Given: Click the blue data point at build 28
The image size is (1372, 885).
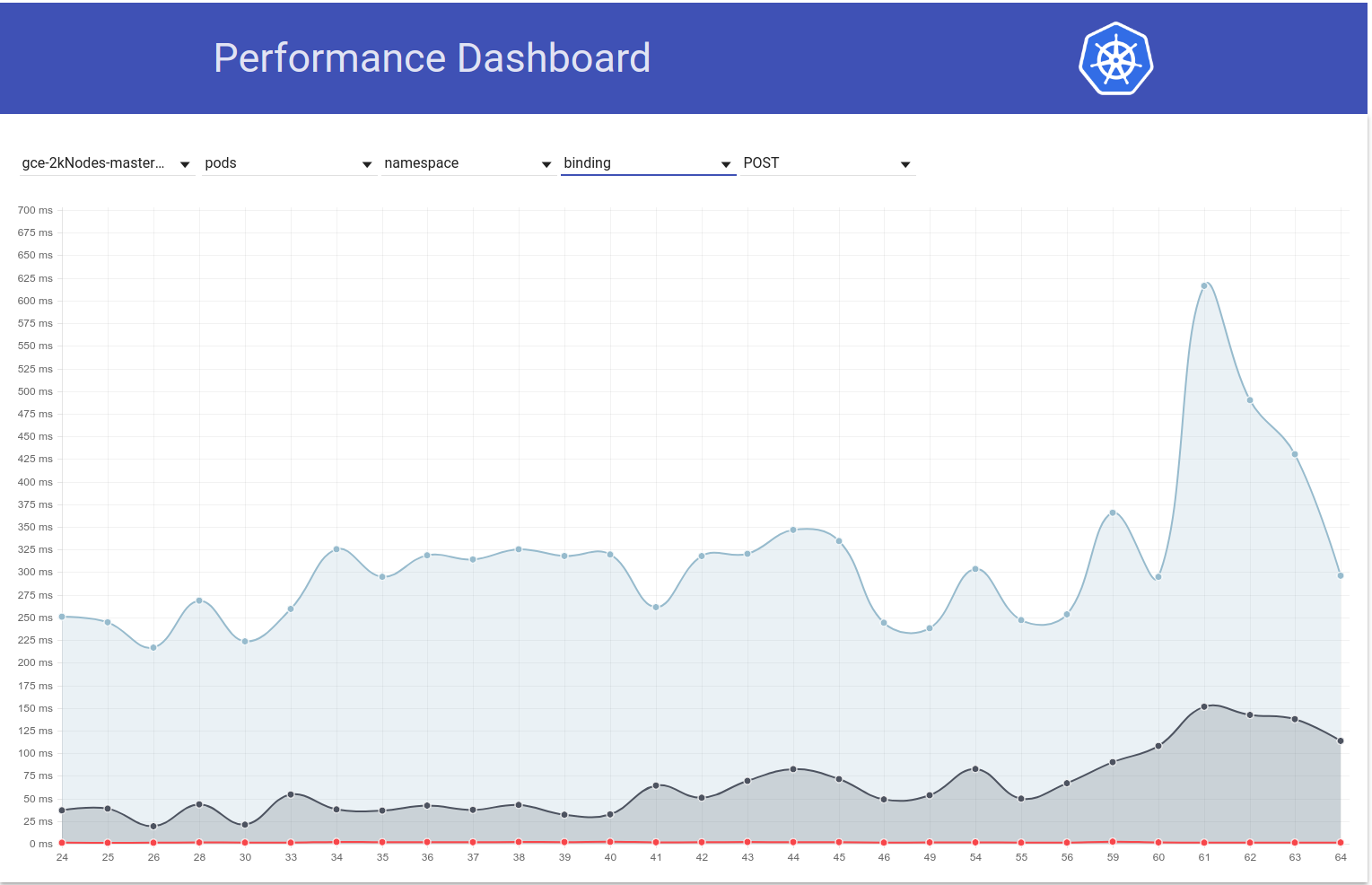Looking at the screenshot, I should tap(199, 600).
